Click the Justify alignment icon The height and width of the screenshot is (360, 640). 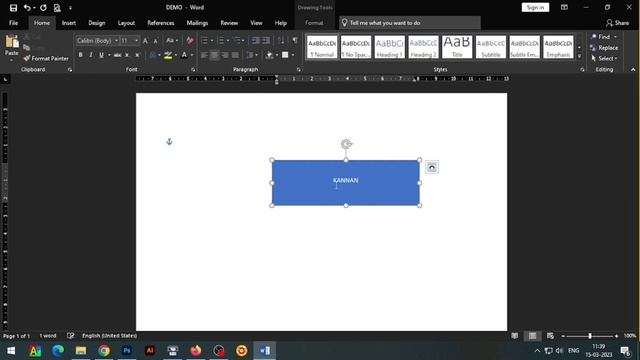(x=235, y=55)
